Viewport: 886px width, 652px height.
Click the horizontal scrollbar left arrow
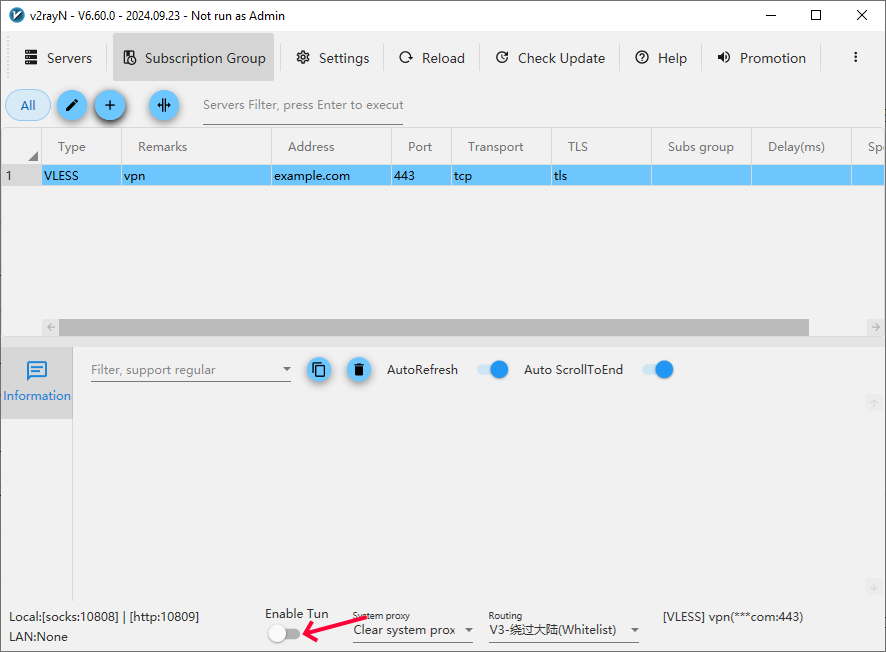click(x=51, y=327)
